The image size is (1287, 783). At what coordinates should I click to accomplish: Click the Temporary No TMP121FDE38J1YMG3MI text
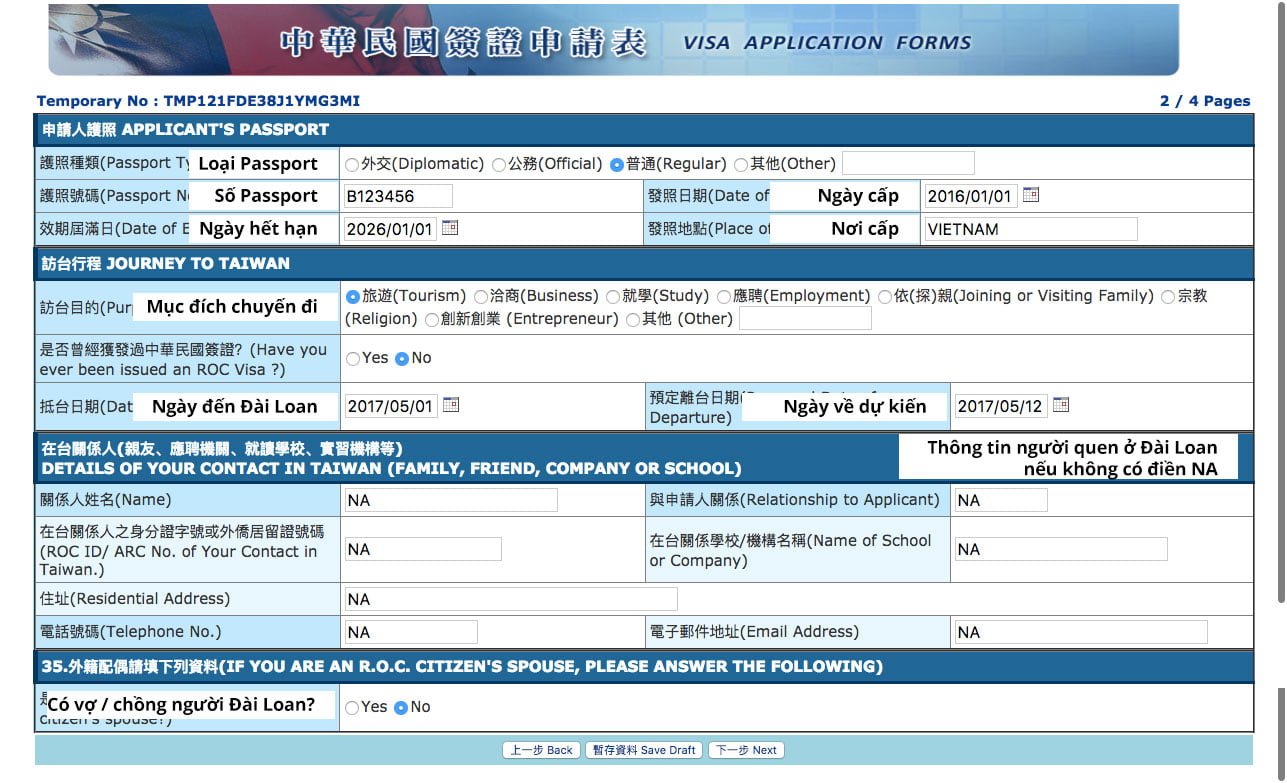click(x=198, y=101)
